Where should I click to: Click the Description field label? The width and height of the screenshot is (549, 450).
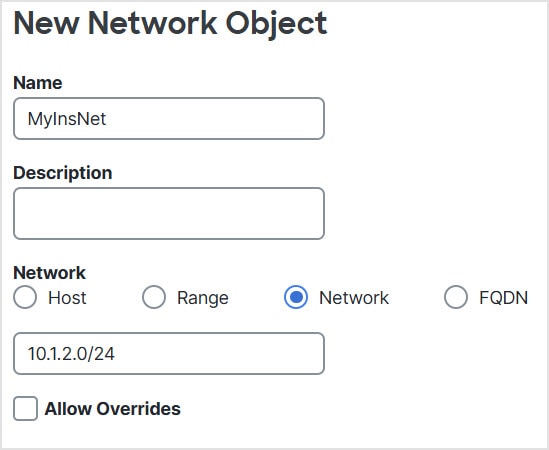(x=63, y=173)
